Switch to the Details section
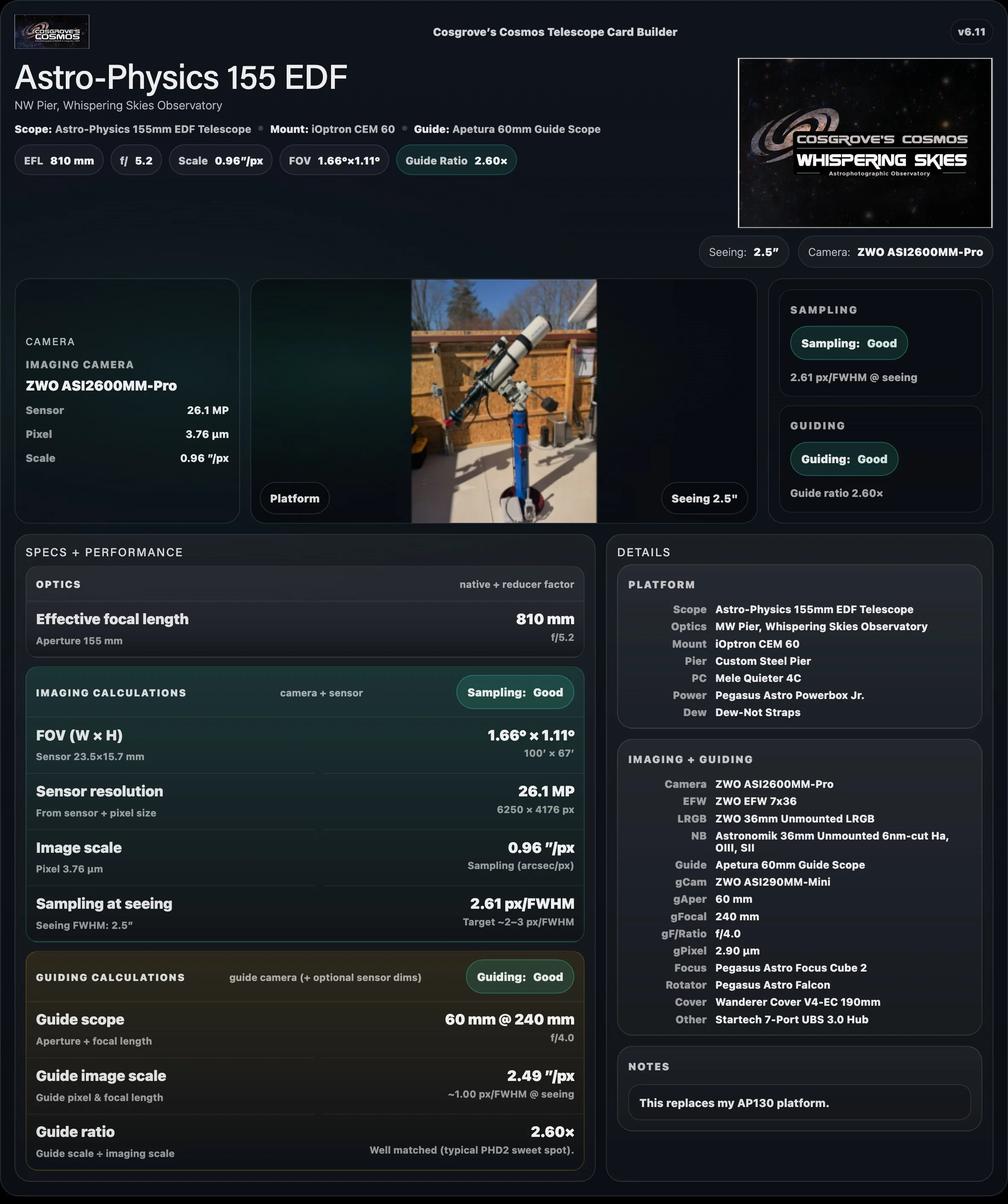 pyautogui.click(x=643, y=552)
